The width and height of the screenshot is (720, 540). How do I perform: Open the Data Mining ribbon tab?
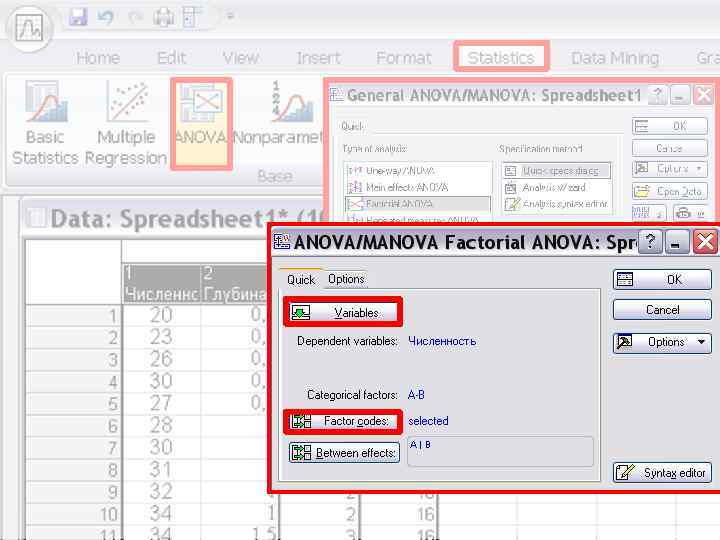pos(615,58)
